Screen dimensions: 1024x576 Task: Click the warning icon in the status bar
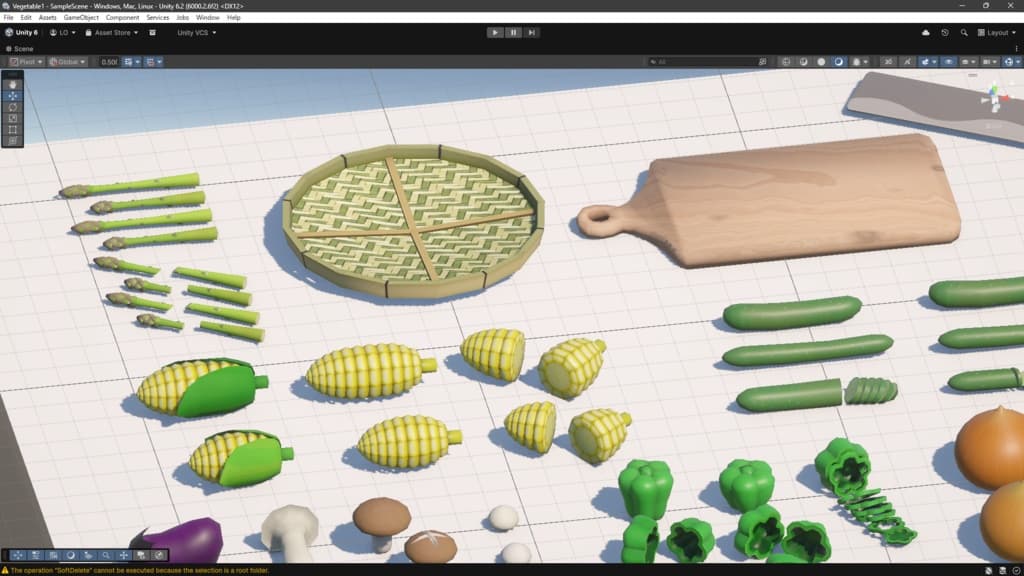click(x=5, y=571)
